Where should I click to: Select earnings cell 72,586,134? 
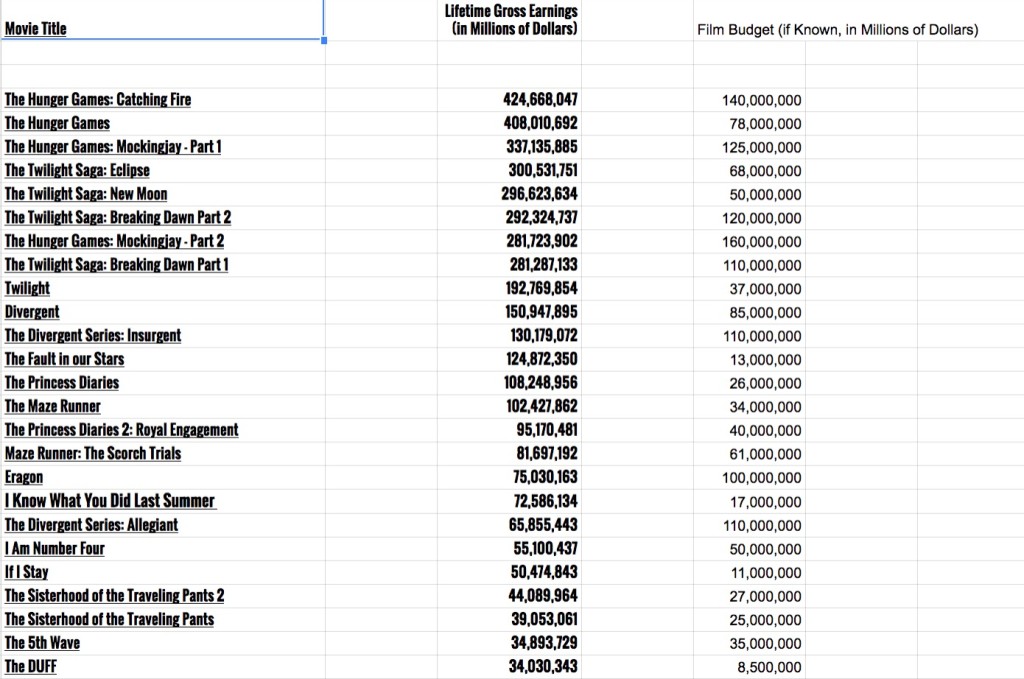(x=509, y=500)
